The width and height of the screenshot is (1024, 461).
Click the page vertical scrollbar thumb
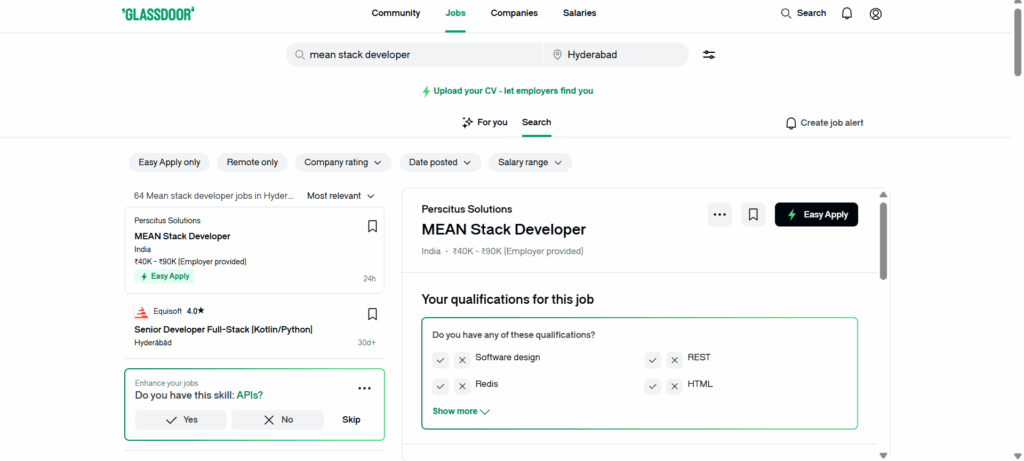tap(1017, 42)
